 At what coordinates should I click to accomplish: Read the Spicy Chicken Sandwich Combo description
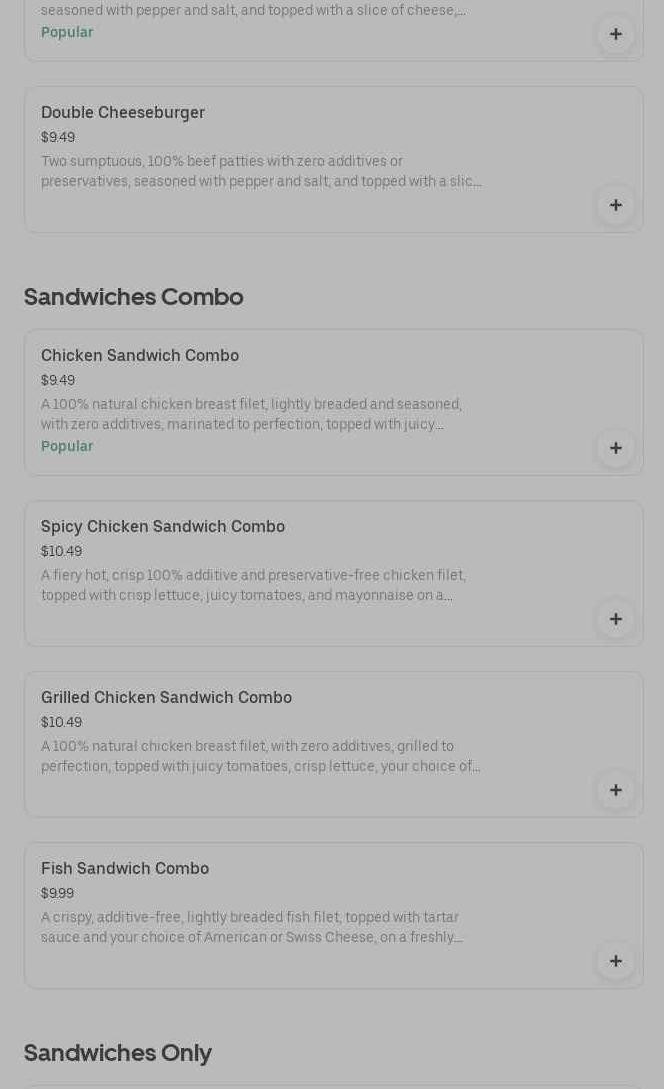253,585
